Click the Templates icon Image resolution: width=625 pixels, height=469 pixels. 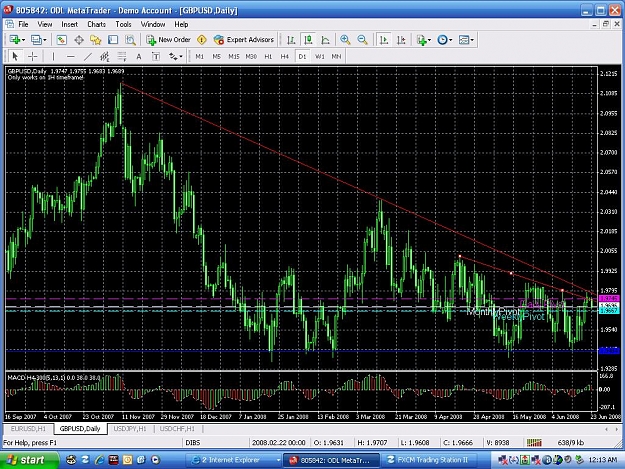[x=464, y=40]
